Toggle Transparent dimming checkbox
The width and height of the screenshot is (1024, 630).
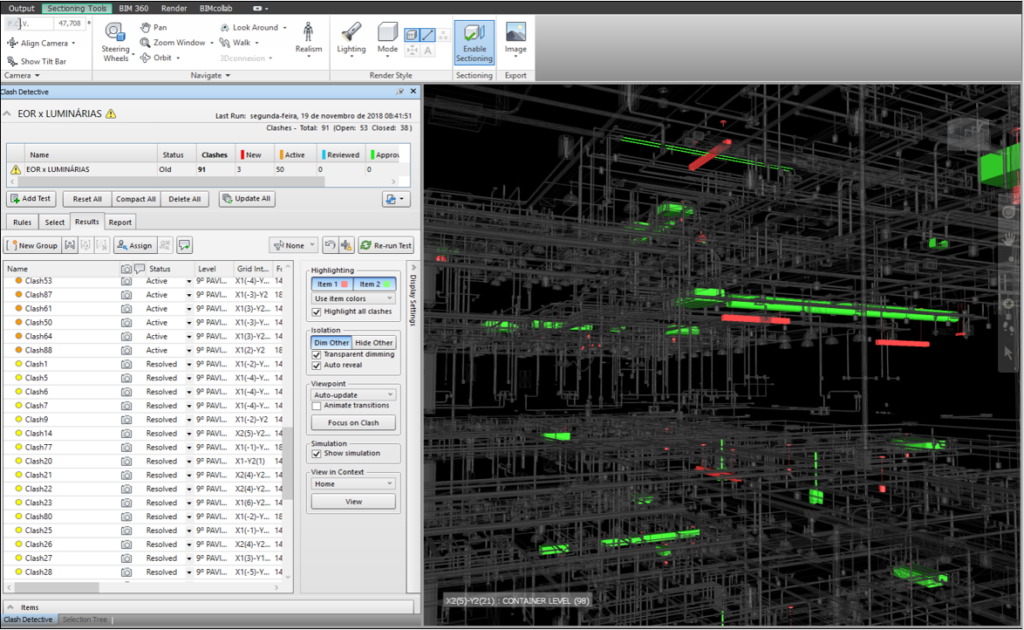click(x=317, y=354)
